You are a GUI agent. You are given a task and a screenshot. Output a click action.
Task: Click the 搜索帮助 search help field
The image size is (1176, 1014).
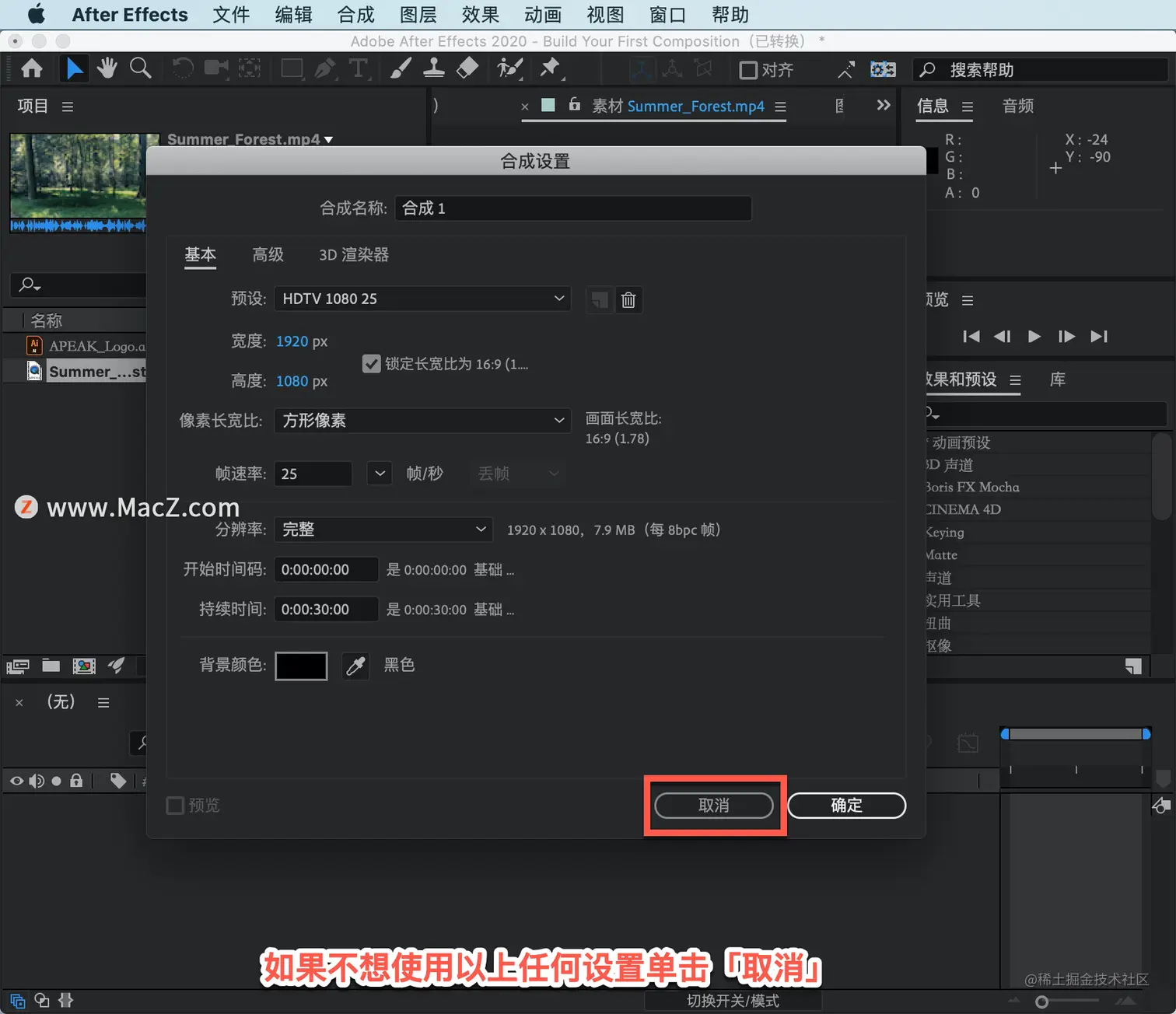pos(1040,70)
